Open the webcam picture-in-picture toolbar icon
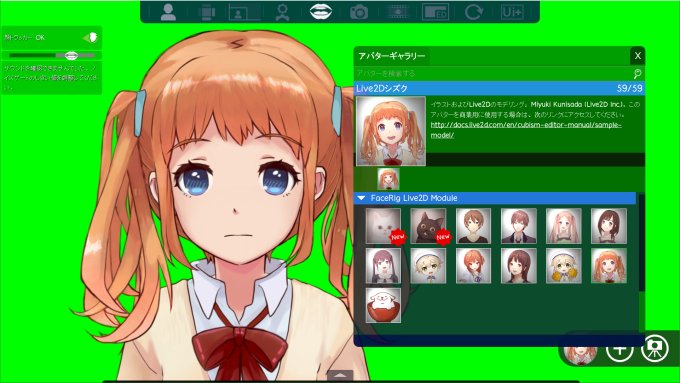The height and width of the screenshot is (383, 680). [244, 12]
